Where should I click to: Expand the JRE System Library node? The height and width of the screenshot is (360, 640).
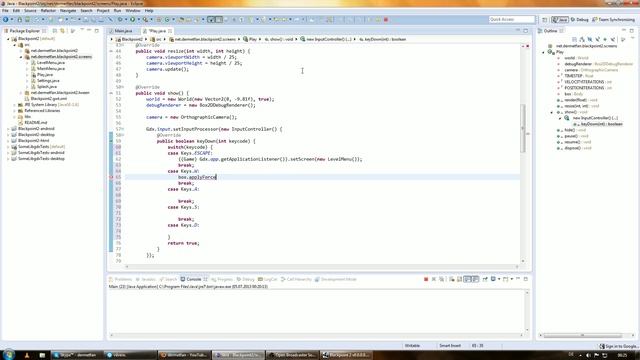click(x=15, y=105)
